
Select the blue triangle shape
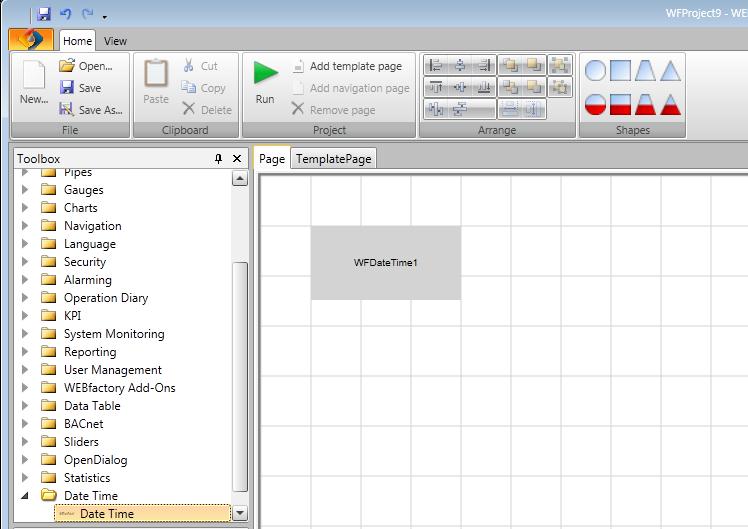[x=670, y=71]
